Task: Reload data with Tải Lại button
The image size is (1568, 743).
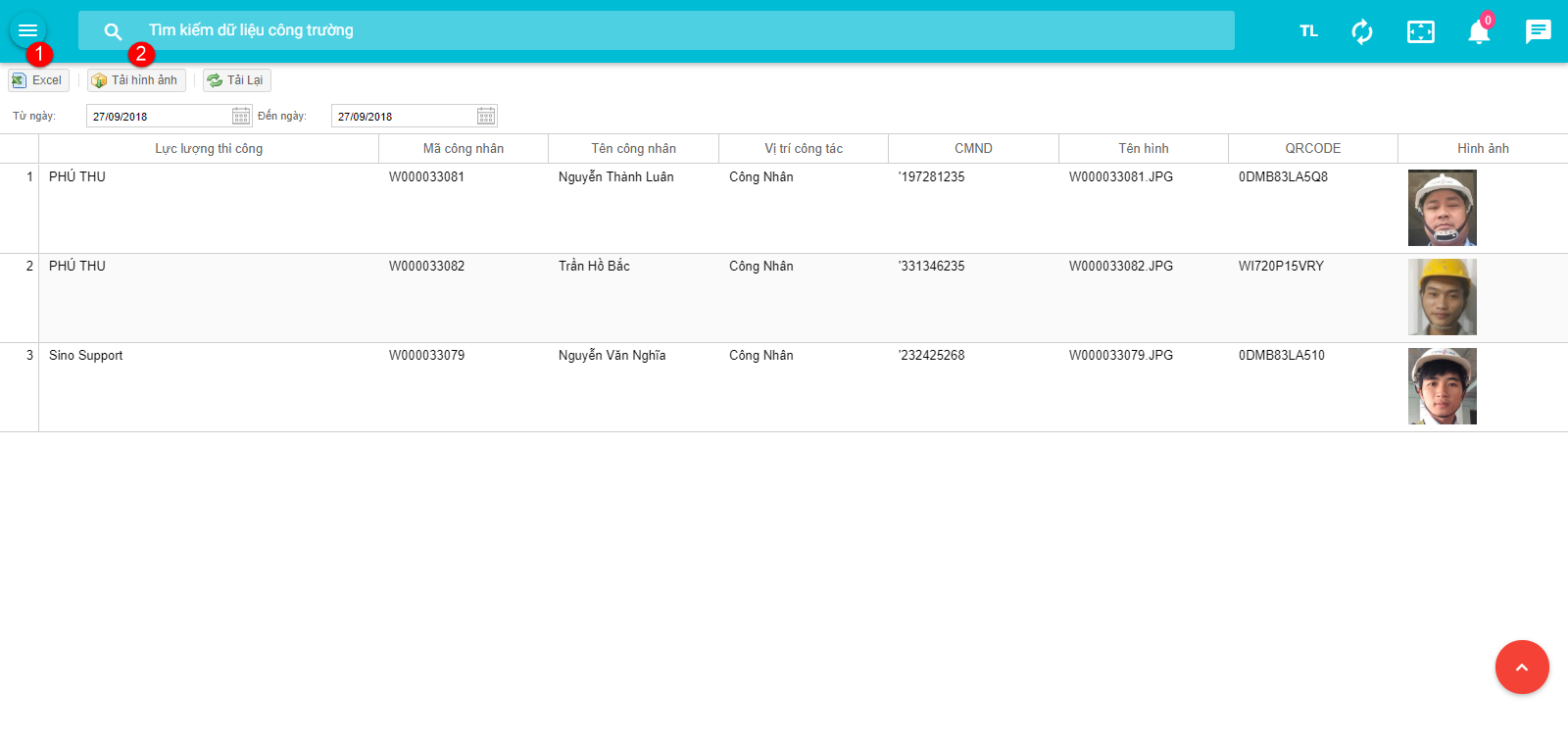Action: click(x=236, y=80)
